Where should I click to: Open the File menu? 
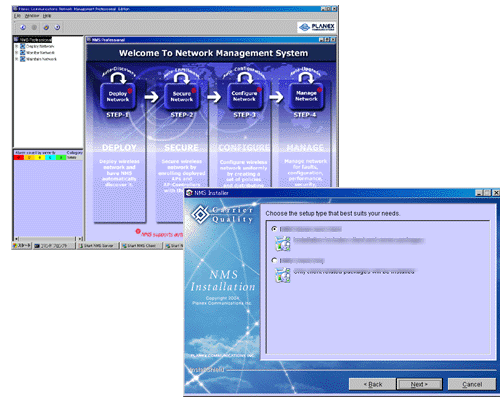pos(17,16)
